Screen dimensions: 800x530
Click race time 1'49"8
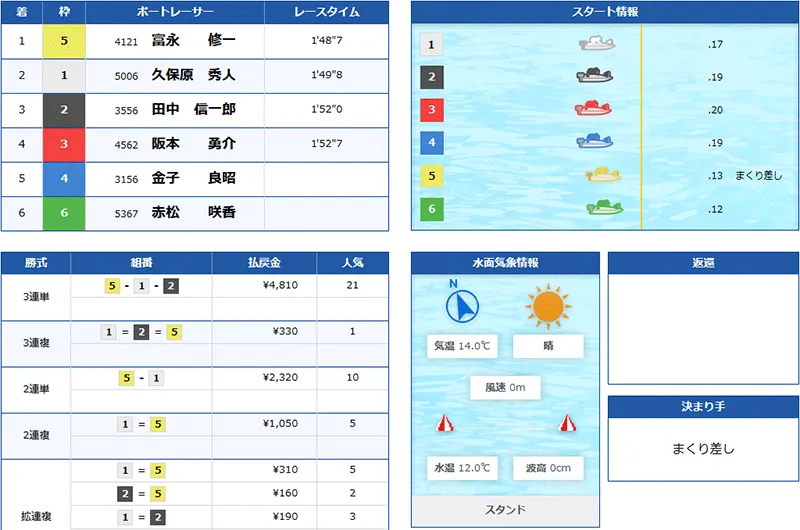point(327,75)
